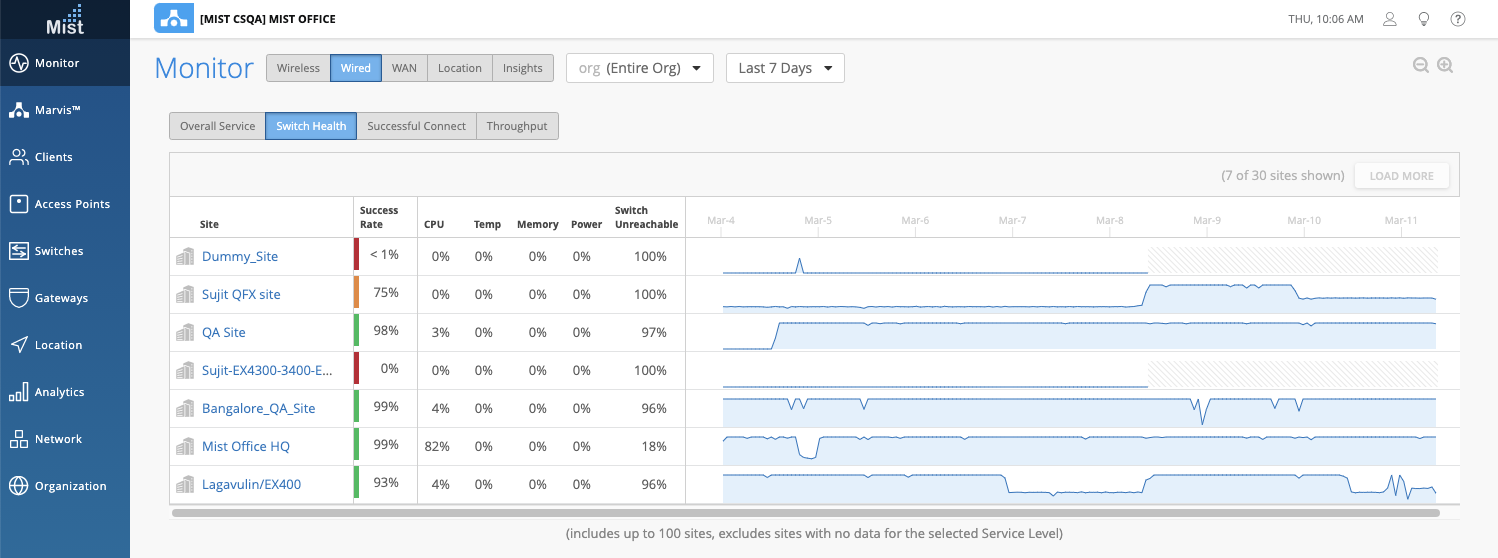Click the zoom in magnifier icon
1498x558 pixels.
pos(1444,66)
